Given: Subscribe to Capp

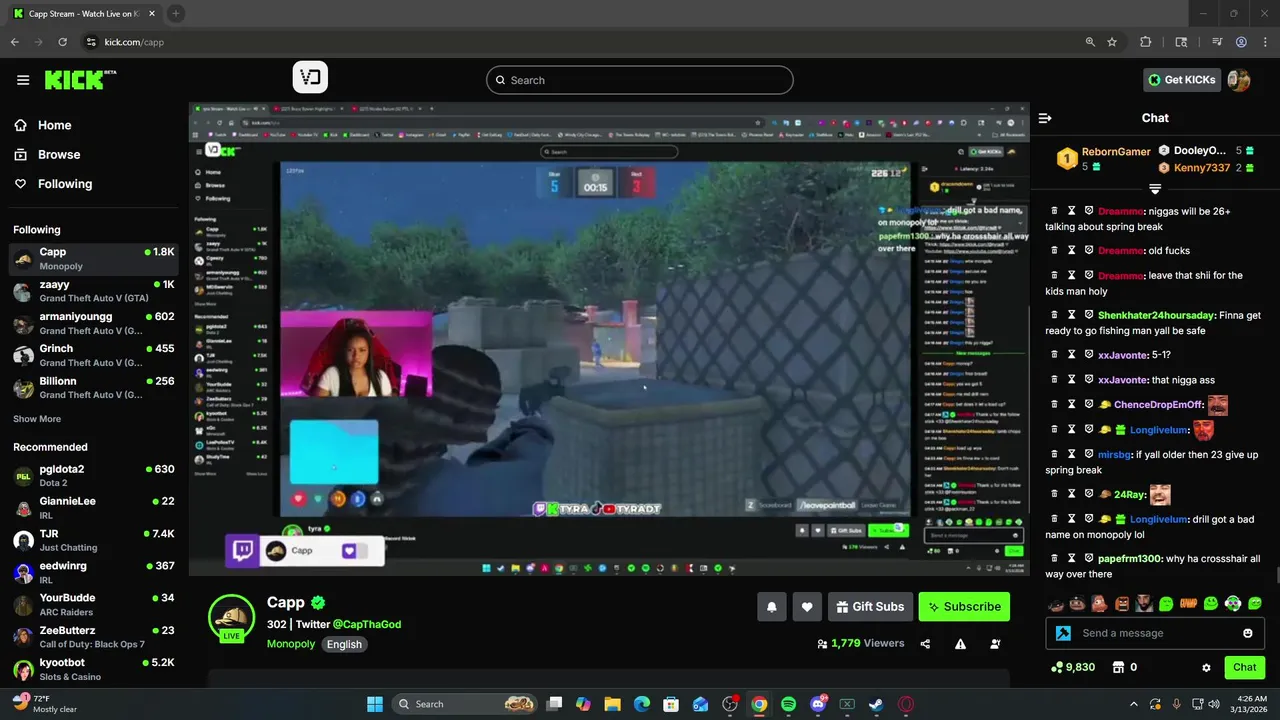Looking at the screenshot, I should point(964,606).
